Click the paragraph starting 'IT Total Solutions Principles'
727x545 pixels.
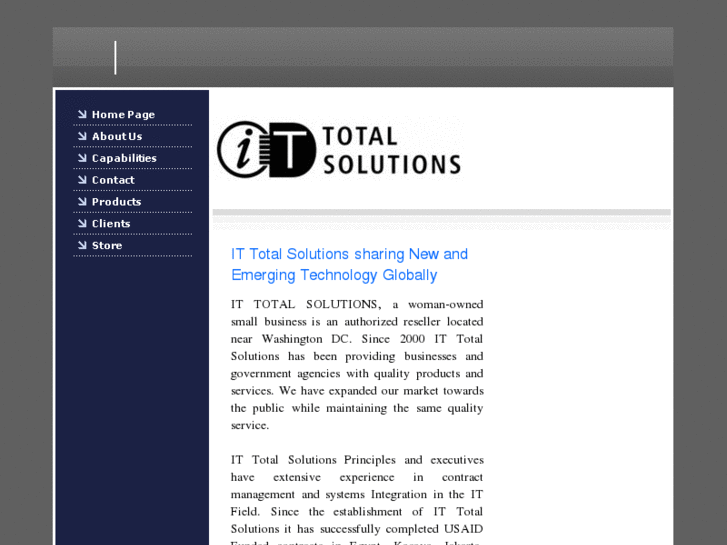point(357,499)
